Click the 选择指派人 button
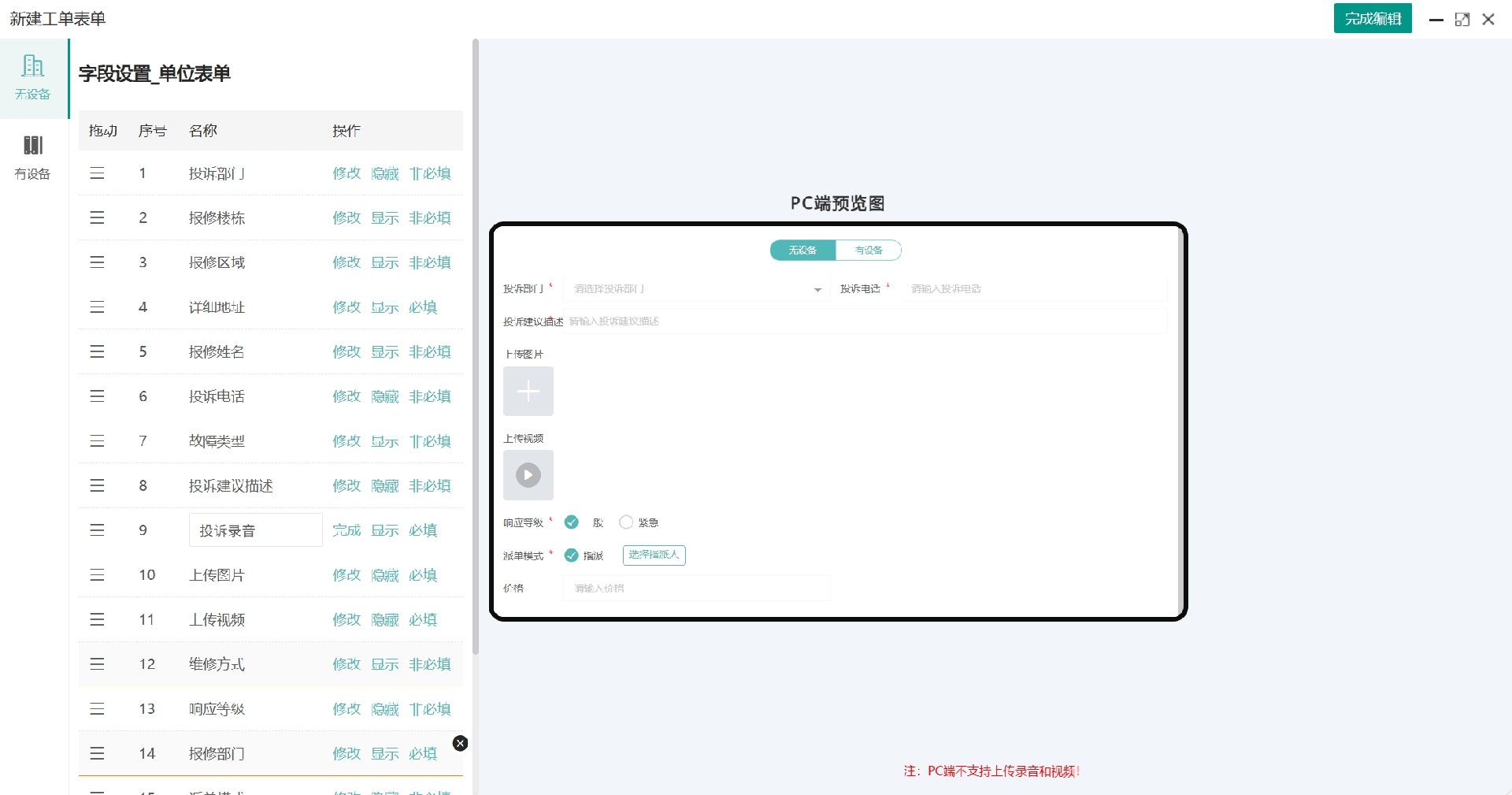 [x=654, y=555]
